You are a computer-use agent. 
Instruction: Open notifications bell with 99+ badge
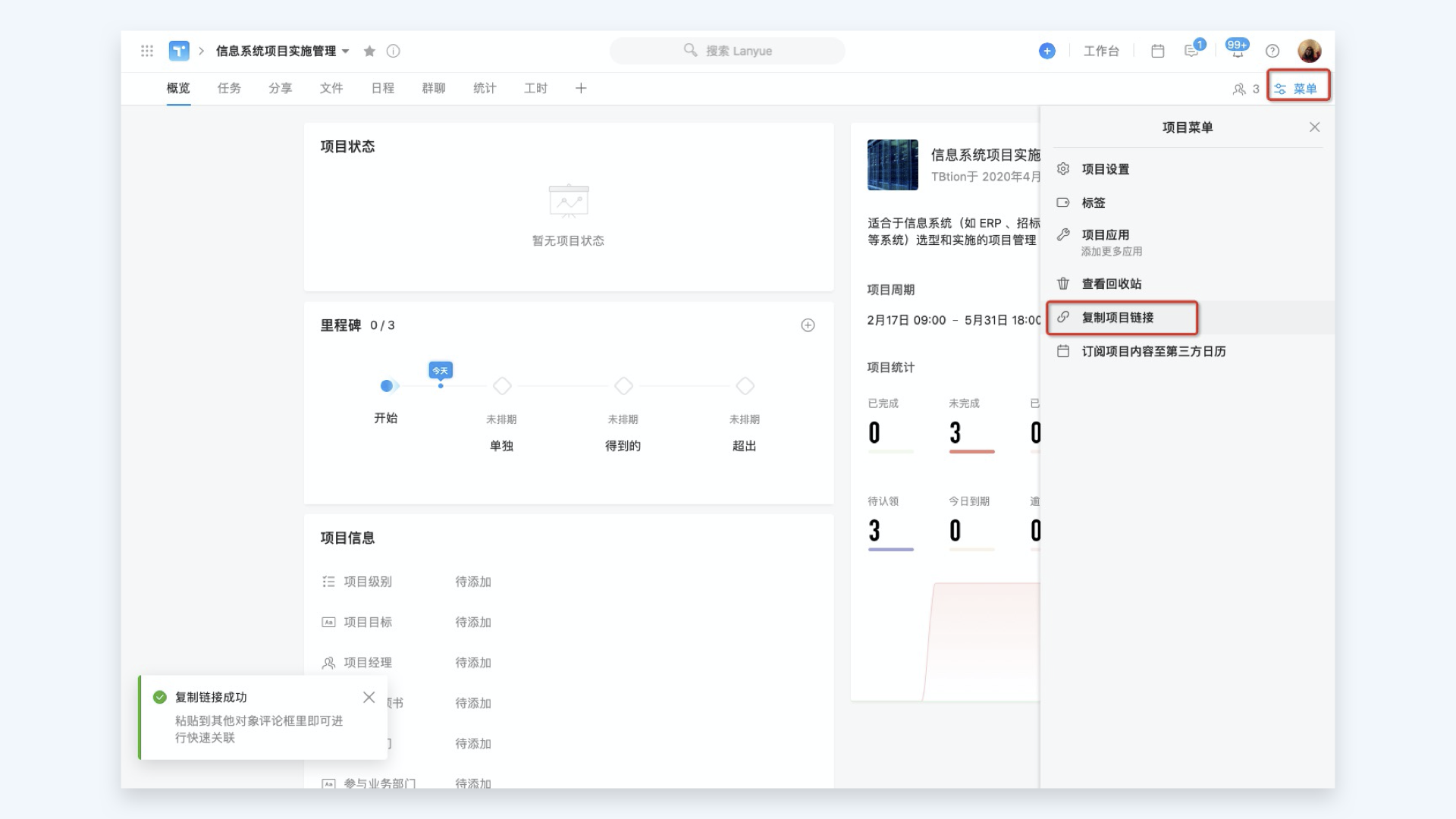[x=1237, y=49]
